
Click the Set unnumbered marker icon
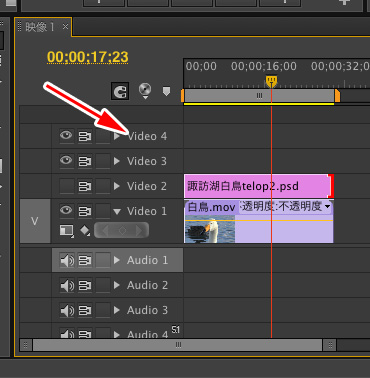(166, 91)
